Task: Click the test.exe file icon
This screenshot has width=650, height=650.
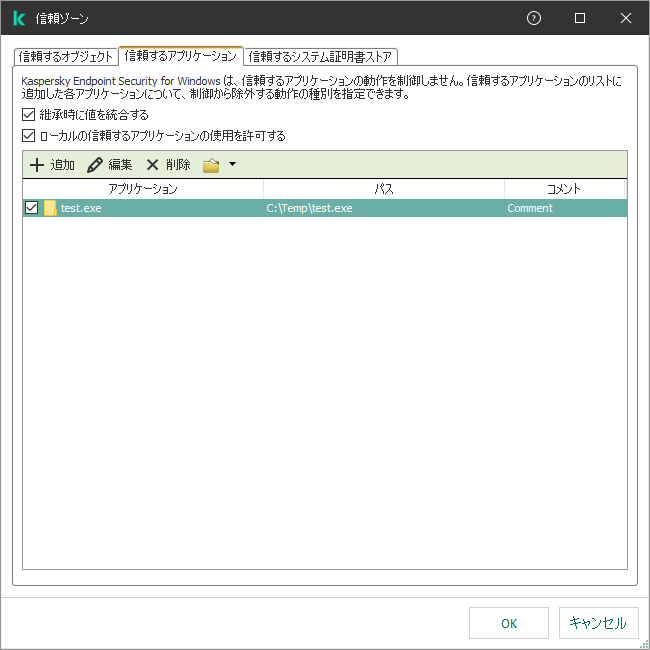Action: (x=50, y=208)
